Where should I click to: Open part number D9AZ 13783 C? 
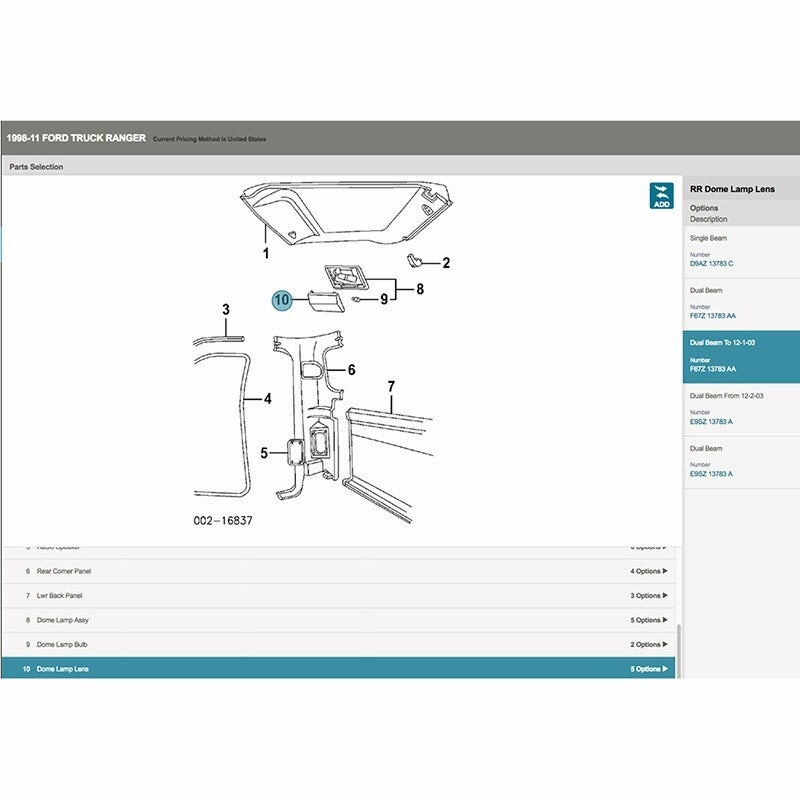tap(711, 263)
